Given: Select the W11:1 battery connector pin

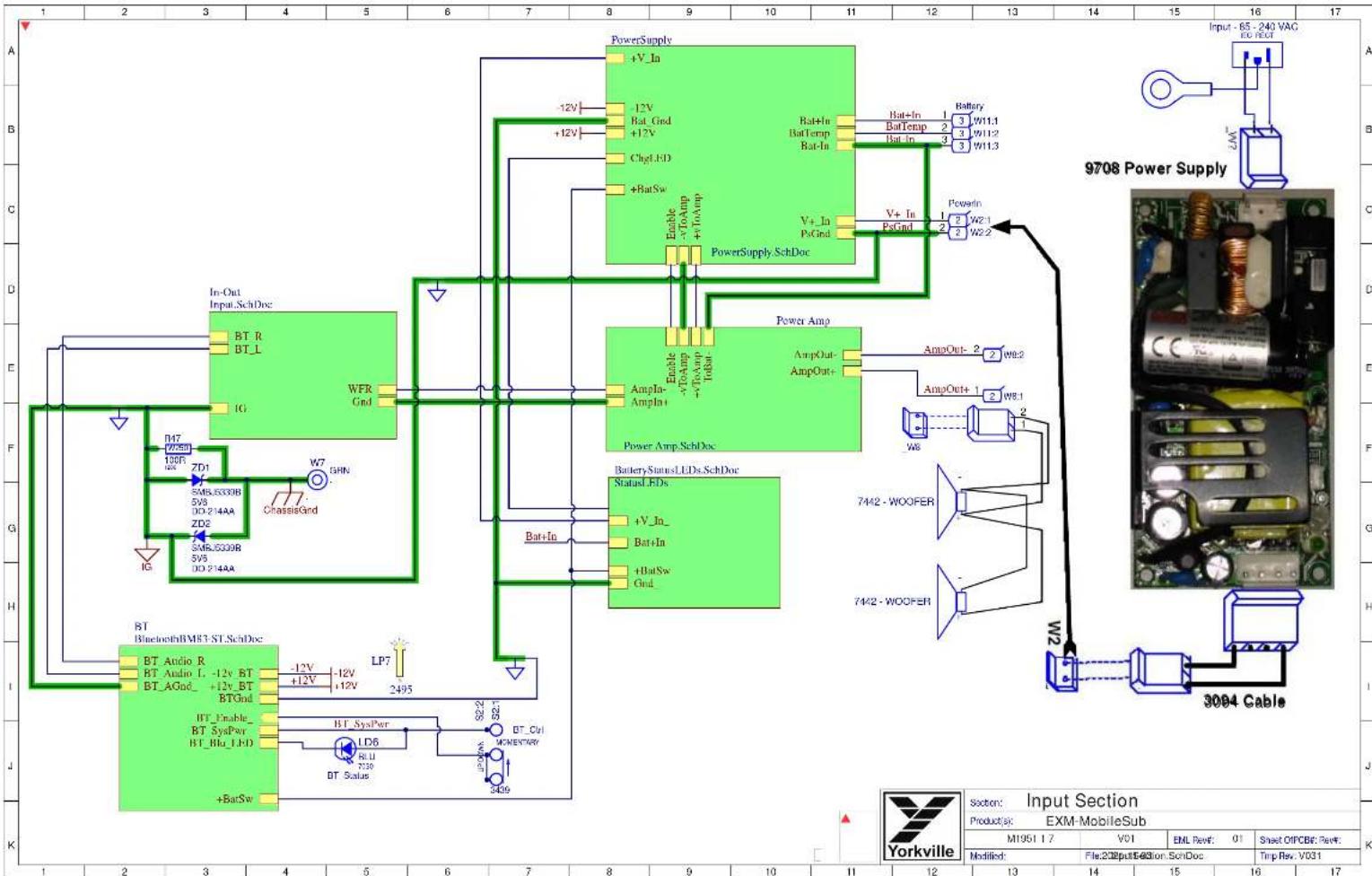Looking at the screenshot, I should tap(960, 120).
